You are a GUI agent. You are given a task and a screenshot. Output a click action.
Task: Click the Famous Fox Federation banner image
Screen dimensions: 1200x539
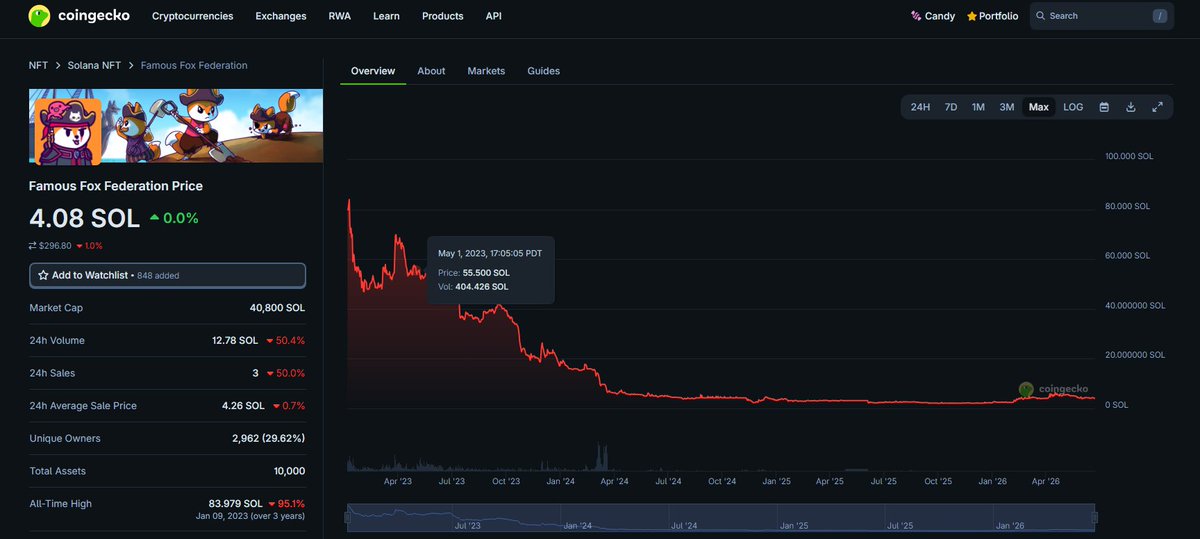tap(176, 126)
